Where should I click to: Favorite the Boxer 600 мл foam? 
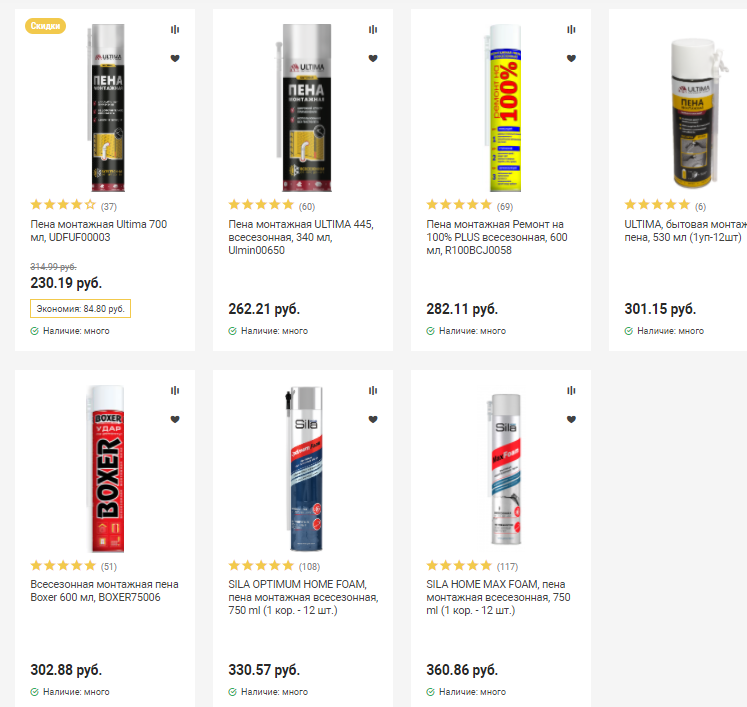[x=175, y=419]
